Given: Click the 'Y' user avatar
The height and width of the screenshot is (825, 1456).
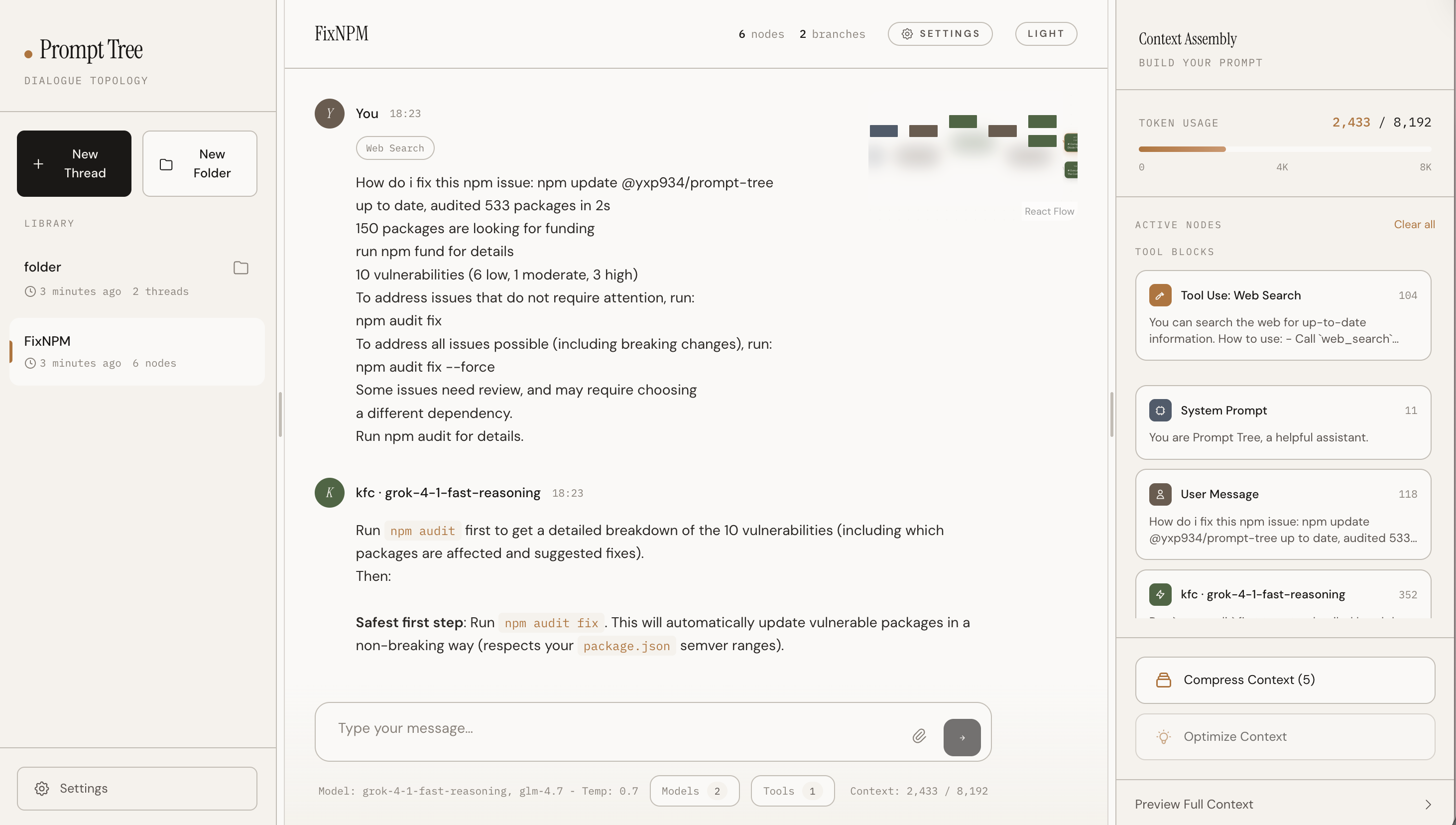Looking at the screenshot, I should (330, 113).
